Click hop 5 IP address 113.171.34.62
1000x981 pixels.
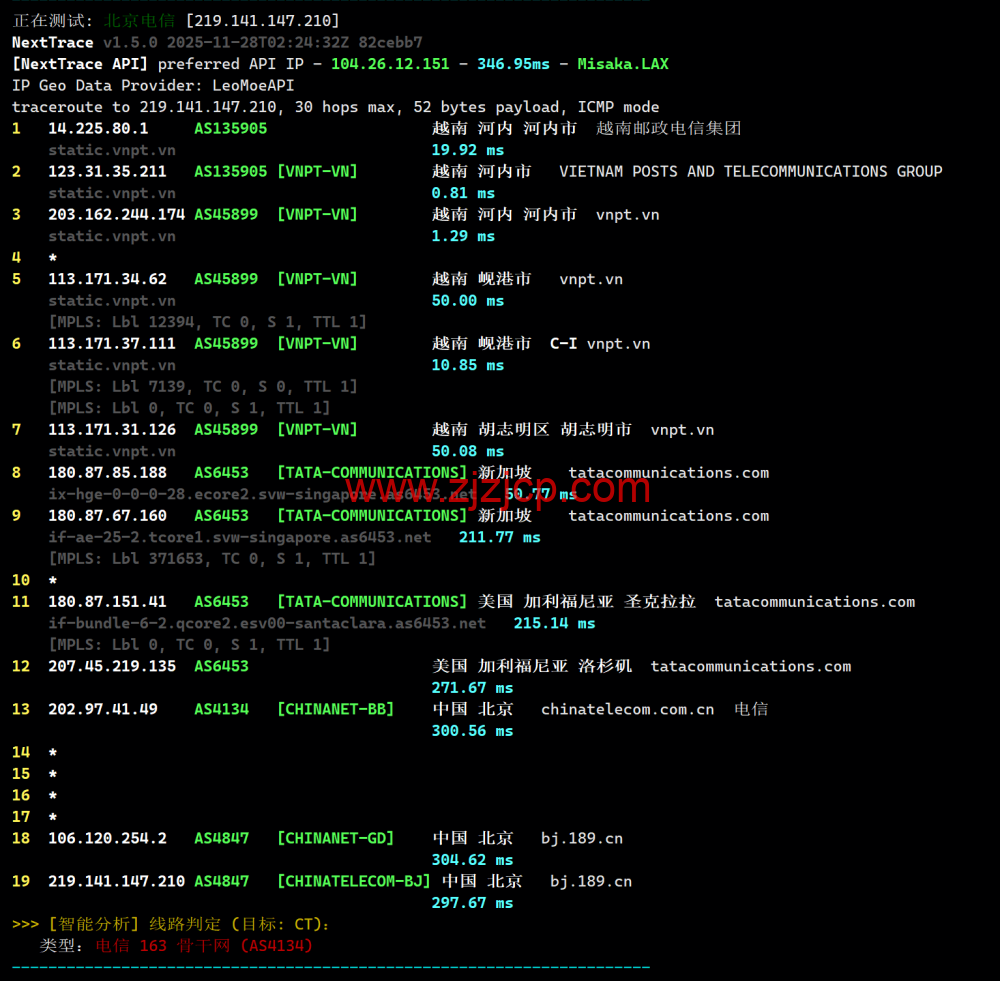click(107, 279)
